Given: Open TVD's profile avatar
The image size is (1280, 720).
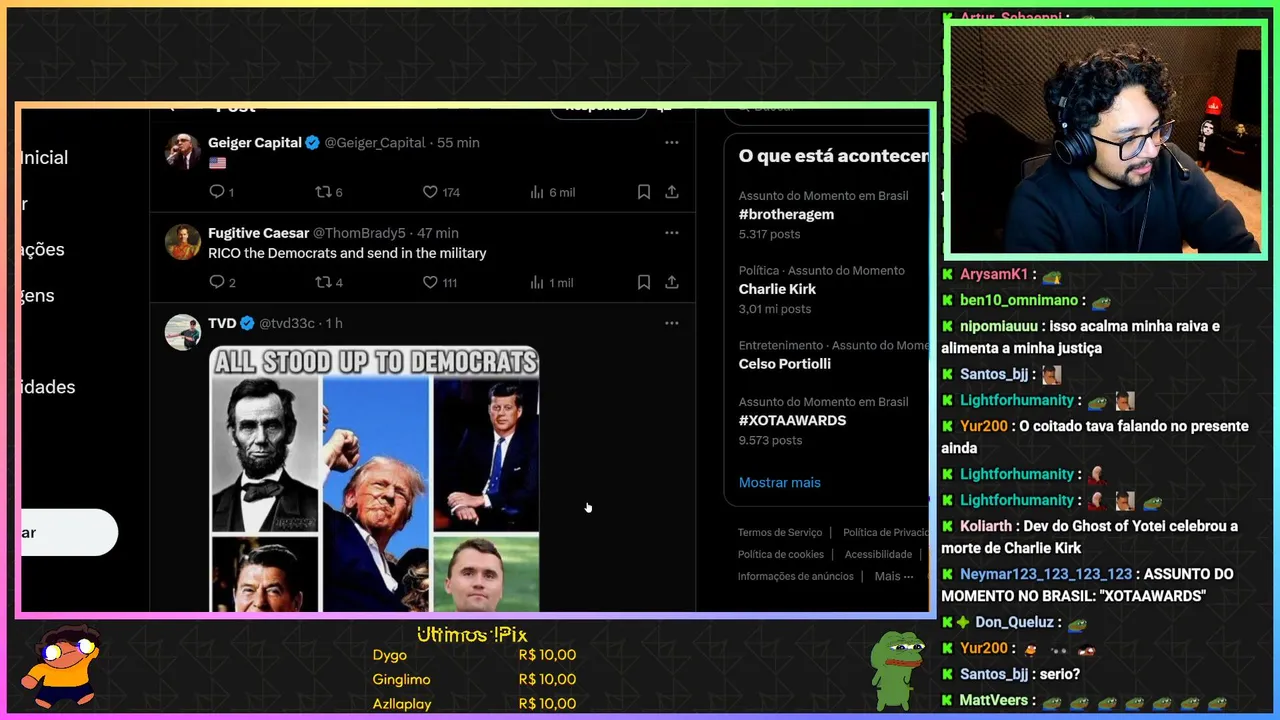Looking at the screenshot, I should coord(183,332).
